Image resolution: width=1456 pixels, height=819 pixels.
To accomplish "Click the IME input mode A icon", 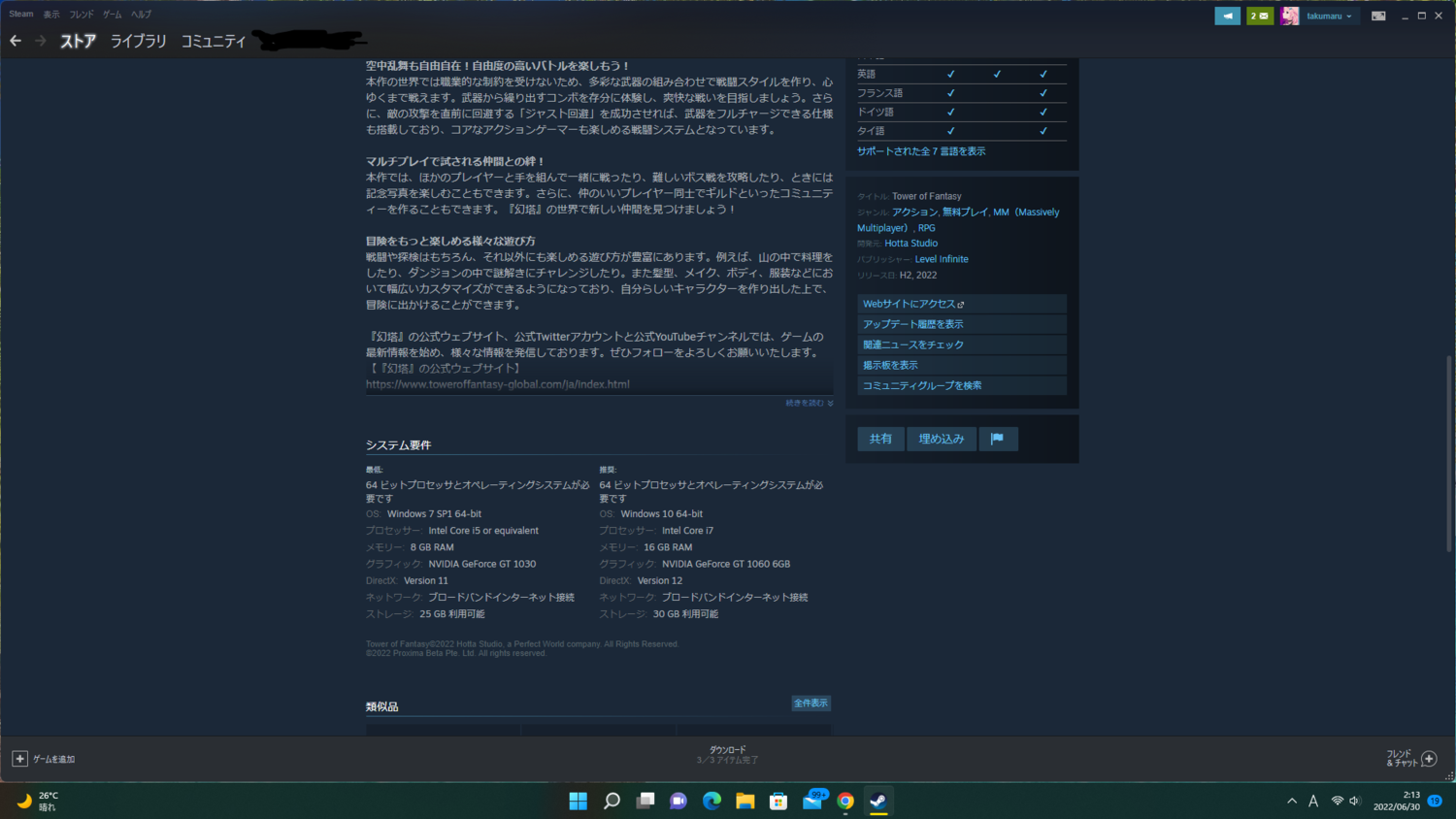I will tap(1313, 801).
